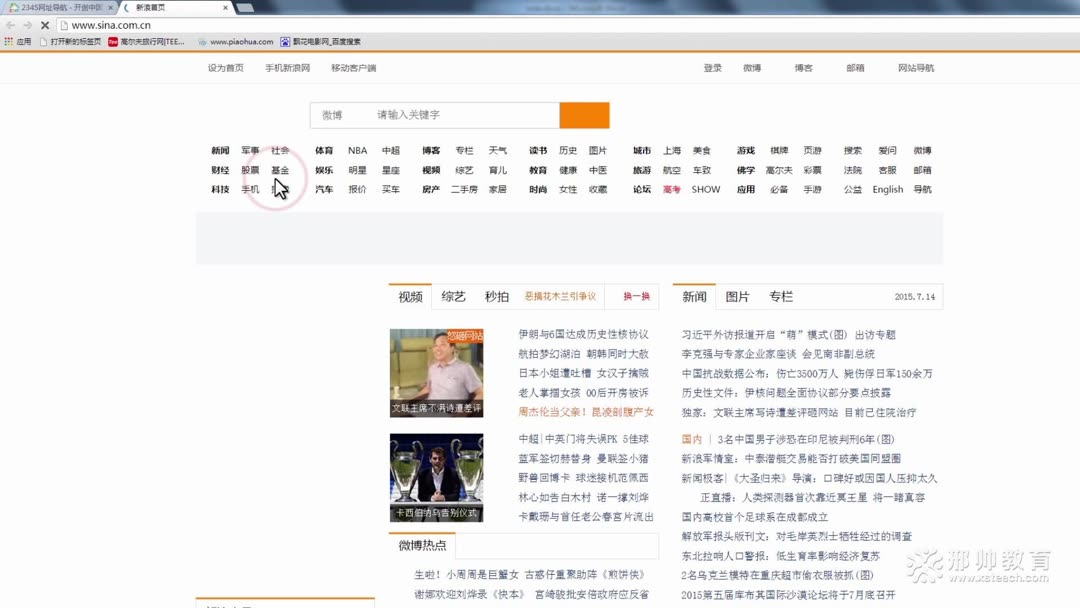Click the red 高考 navigation link
Viewport: 1080px width, 608px height.
coord(672,189)
